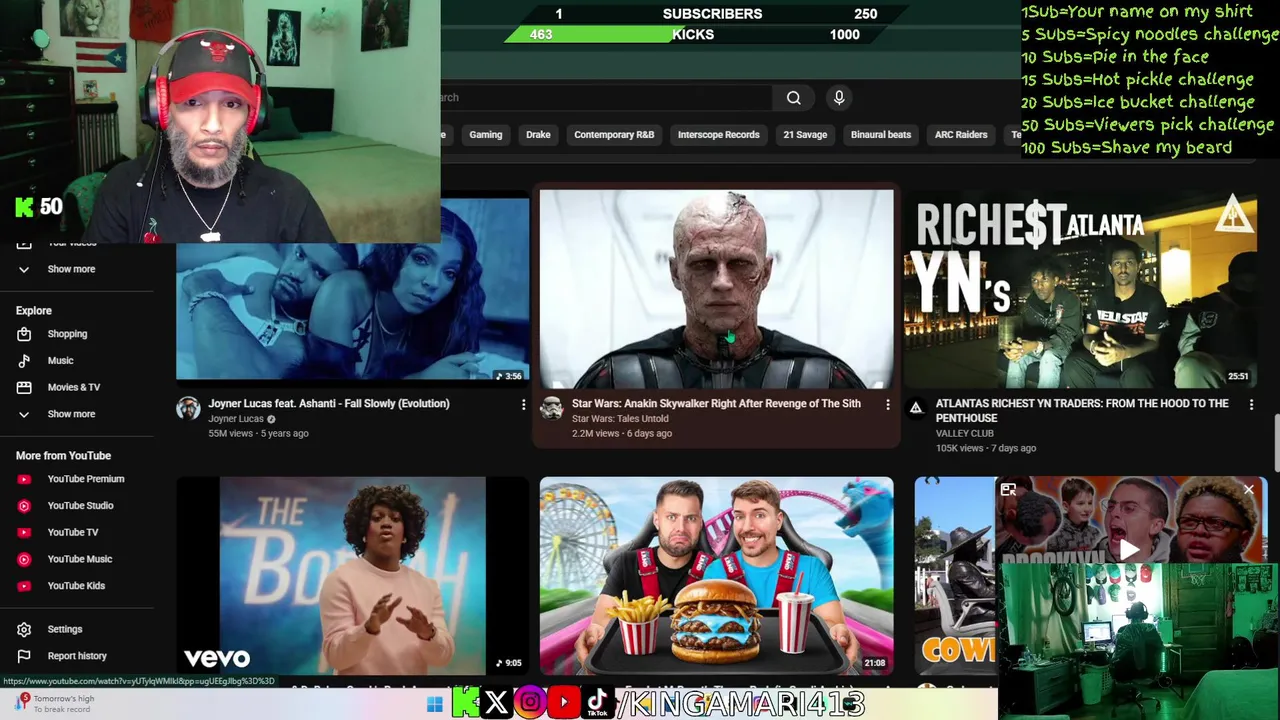Screen dimensions: 1280x720
Task: Click the Shopping label in Explore
Action: tap(67, 334)
